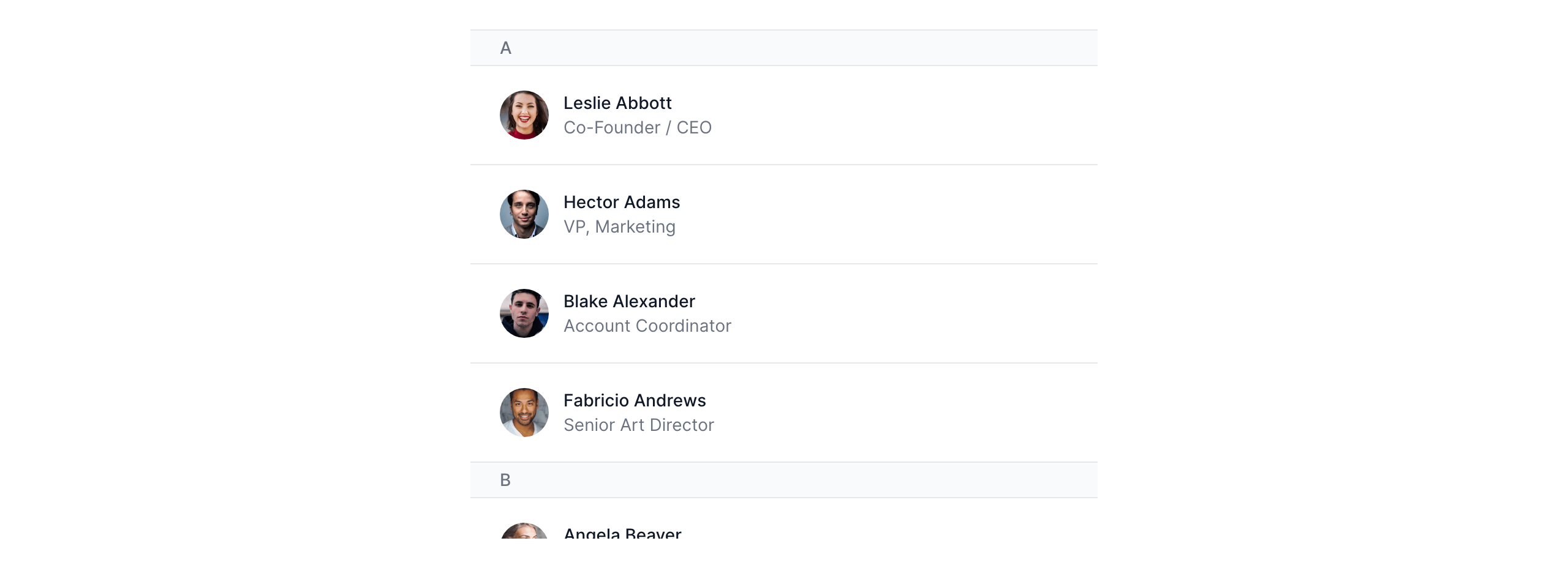Click the Account Coordinator title text
The width and height of the screenshot is (1568, 568).
coord(647,326)
